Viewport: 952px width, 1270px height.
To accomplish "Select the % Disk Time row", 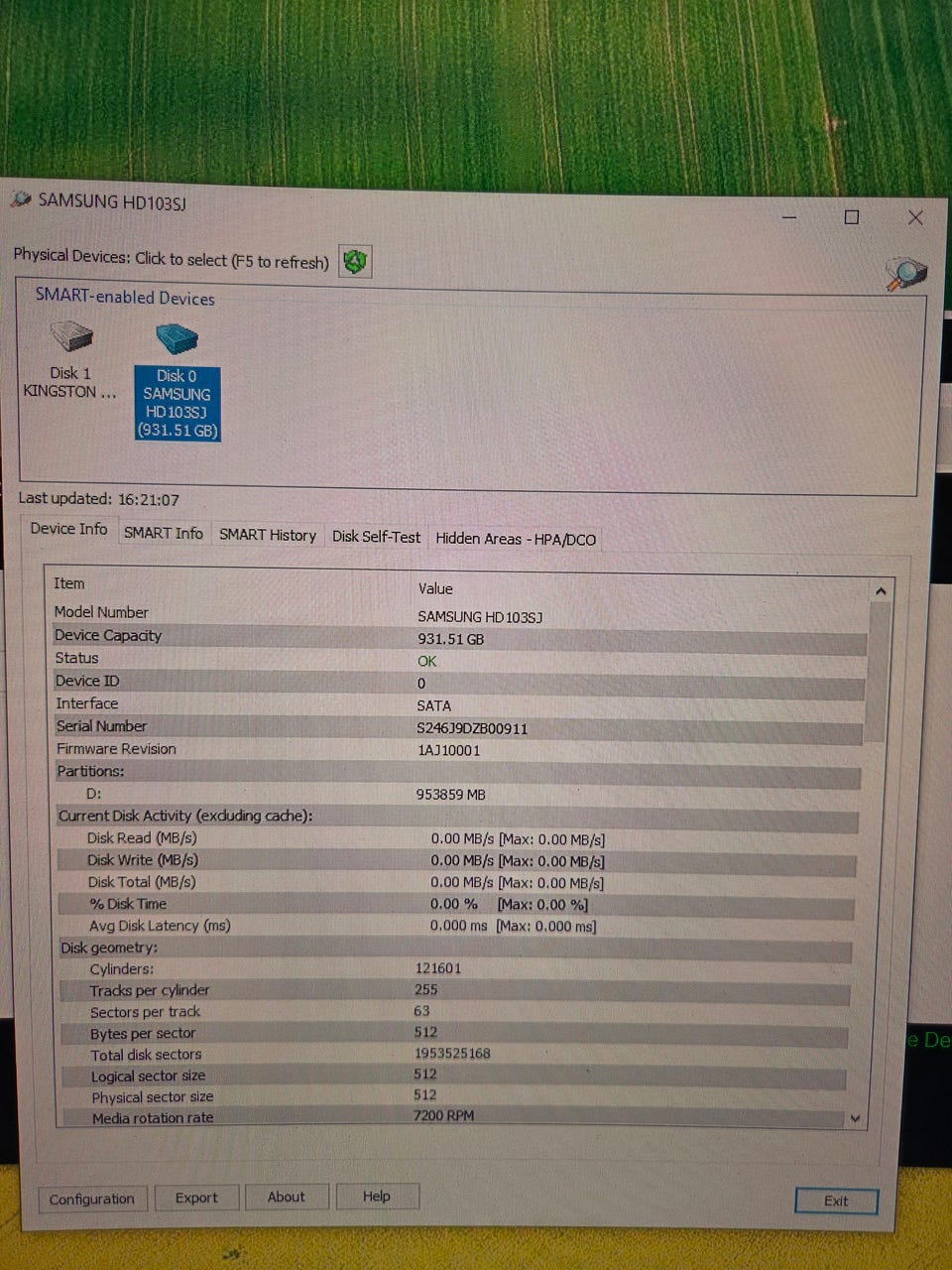I will pos(456,904).
